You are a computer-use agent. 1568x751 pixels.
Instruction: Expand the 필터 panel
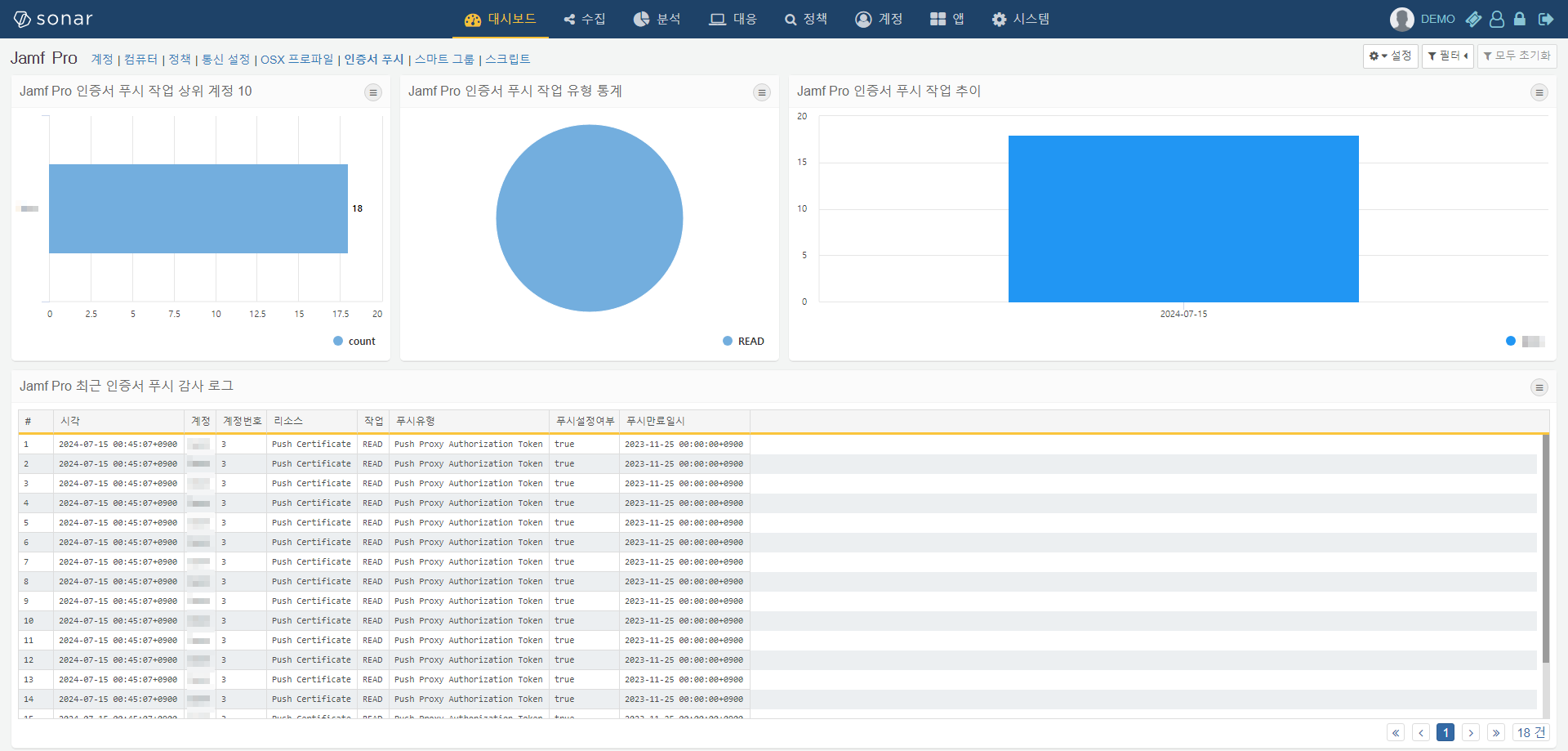[1447, 56]
